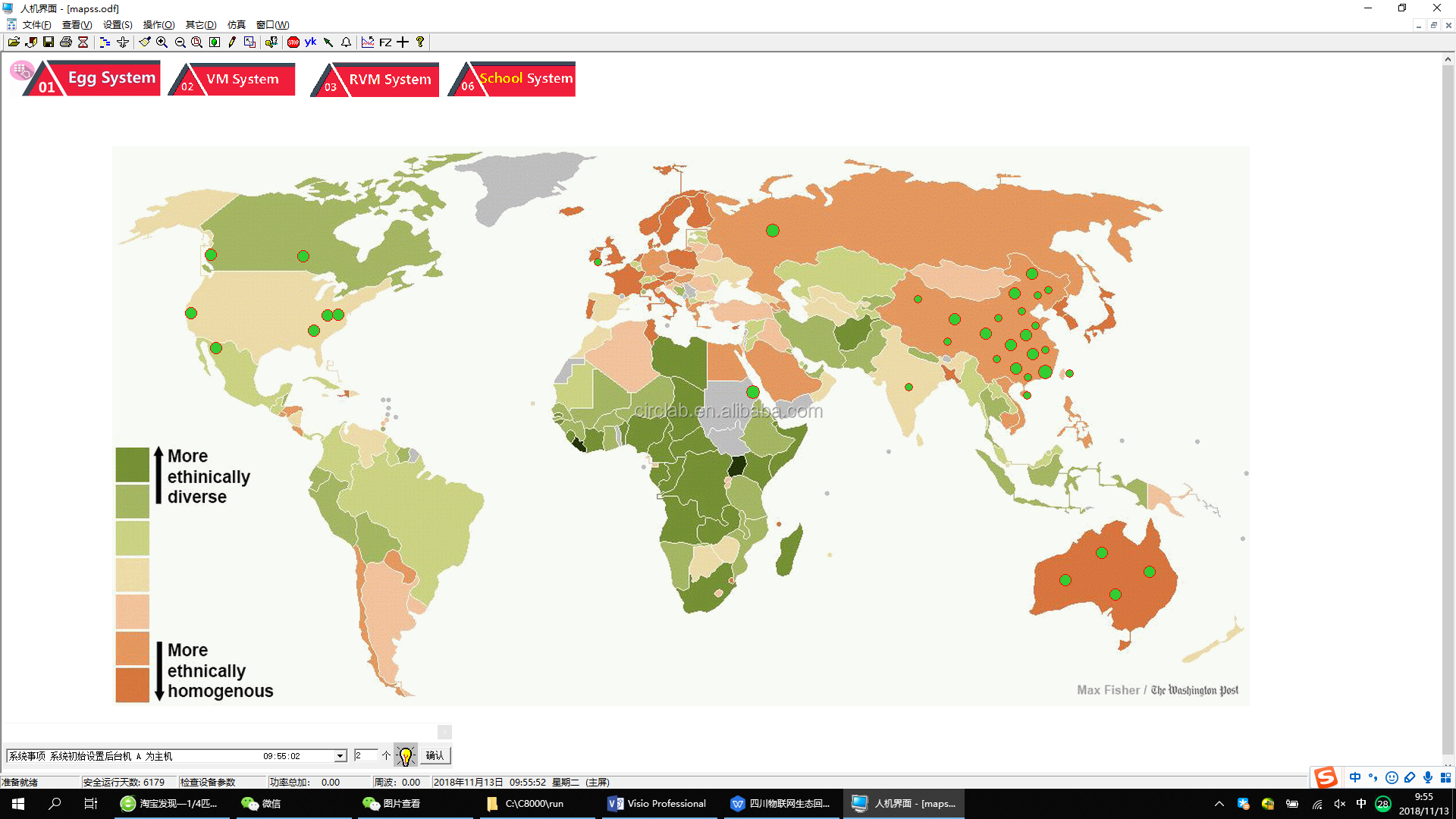Click the blue yk toolbar icon

pyautogui.click(x=310, y=42)
